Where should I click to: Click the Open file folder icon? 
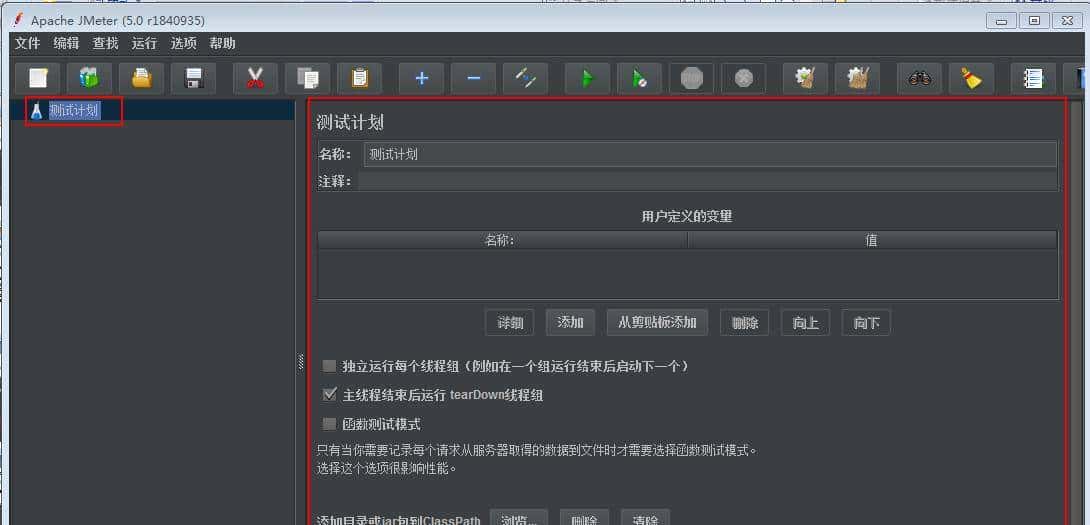click(141, 79)
